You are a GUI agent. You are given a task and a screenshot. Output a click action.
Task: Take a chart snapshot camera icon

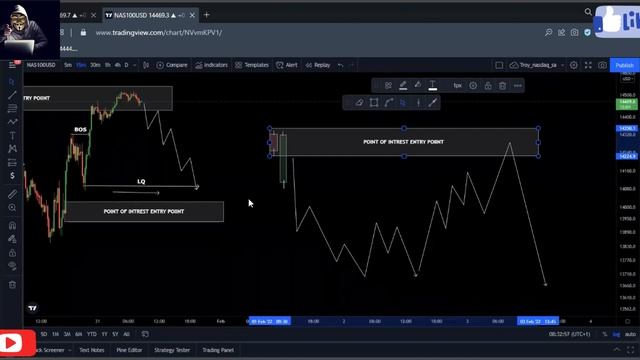pos(602,65)
